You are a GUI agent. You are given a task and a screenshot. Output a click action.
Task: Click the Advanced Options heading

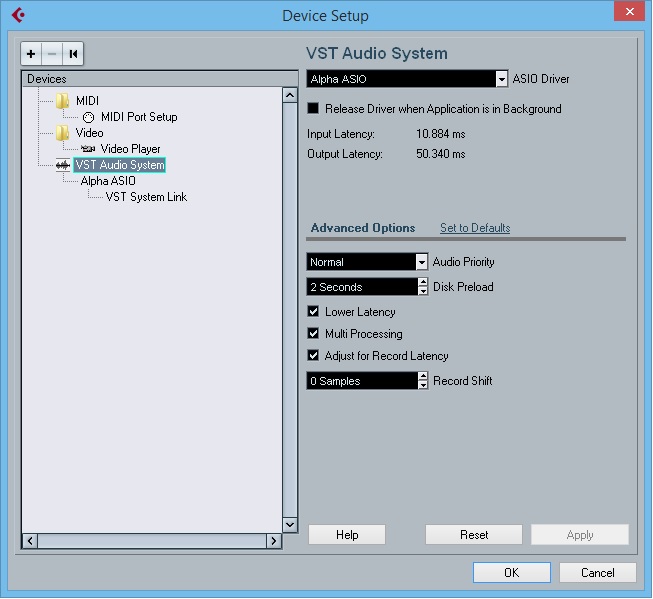point(363,228)
